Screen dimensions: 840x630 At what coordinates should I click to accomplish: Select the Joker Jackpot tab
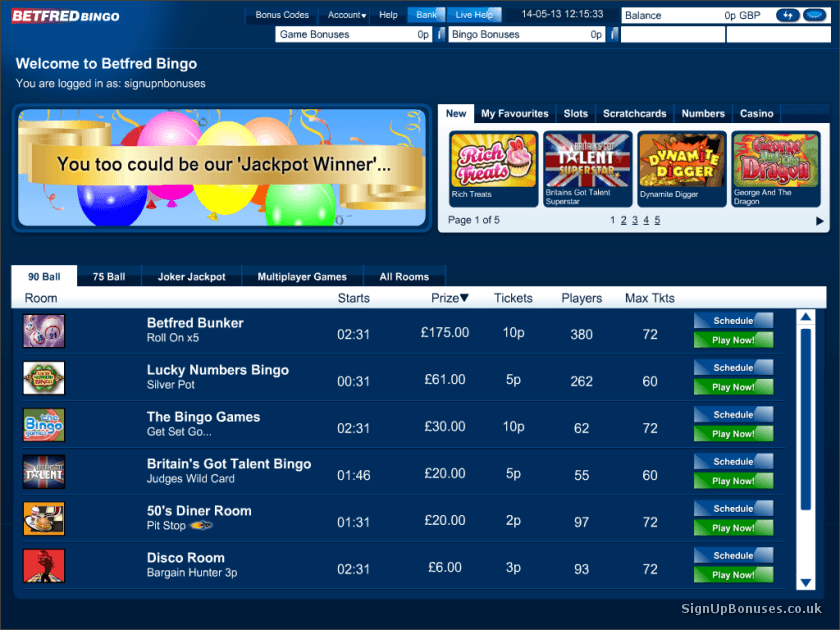click(x=192, y=276)
